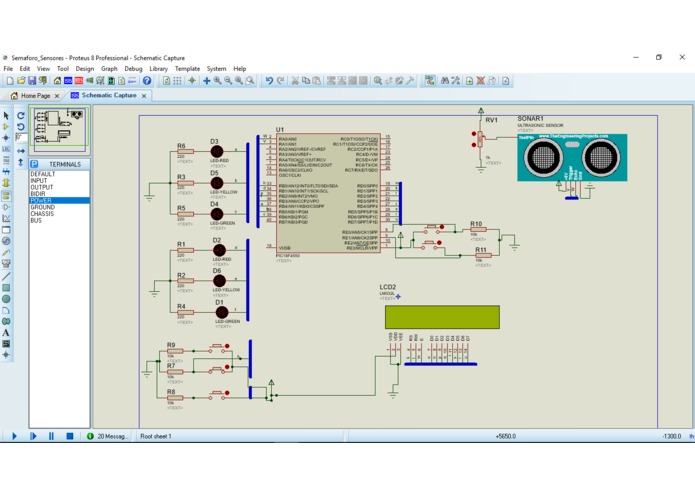Choose the 2D Graphics Circle tool
Image resolution: width=695 pixels, height=494 pixels.
click(x=6, y=299)
